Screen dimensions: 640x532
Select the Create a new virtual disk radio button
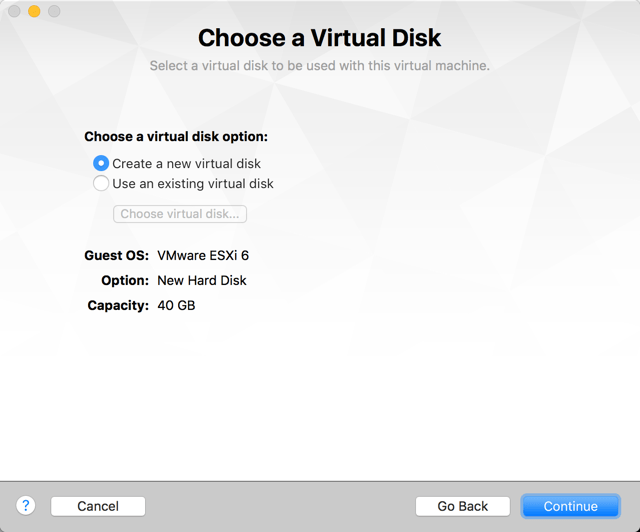(101, 163)
